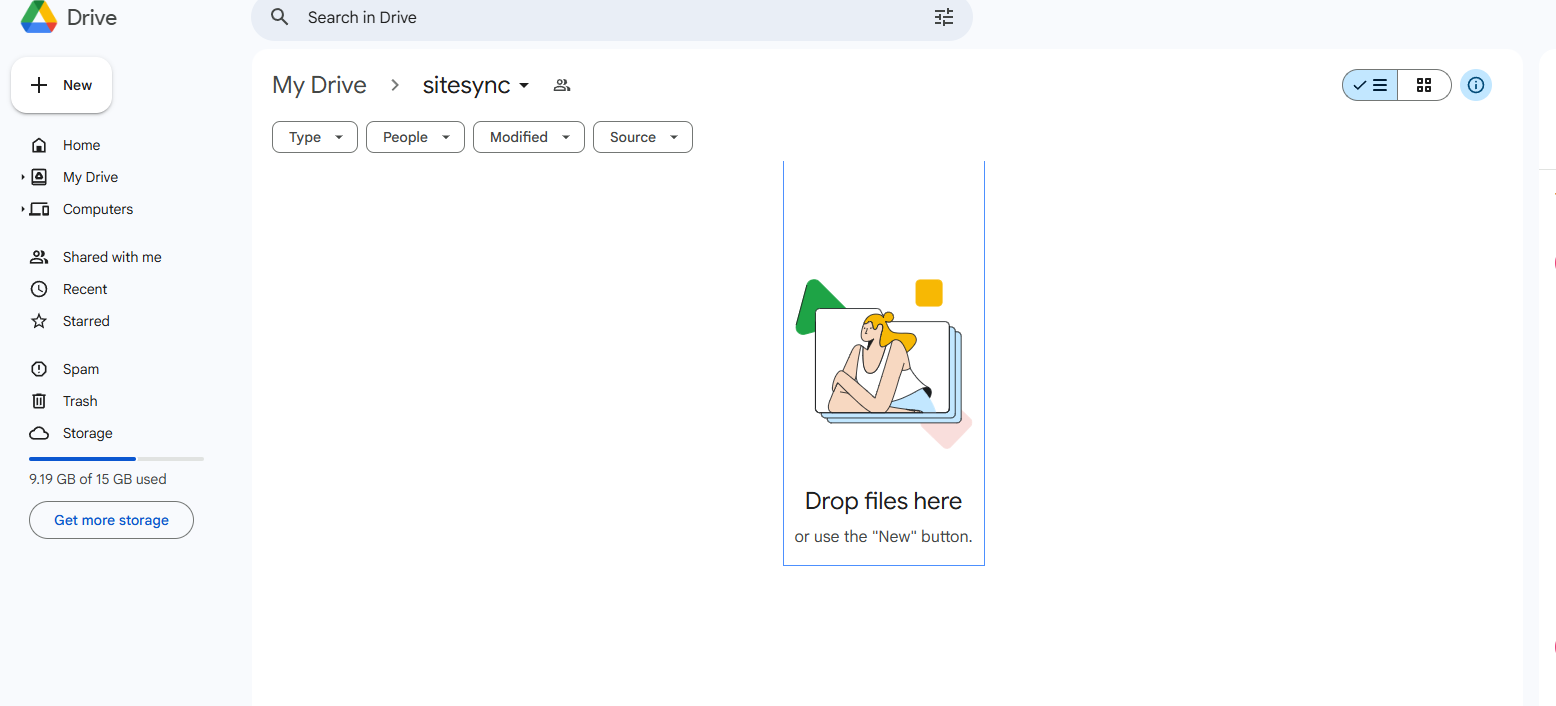Open Recent files
1556x706 pixels.
point(85,289)
